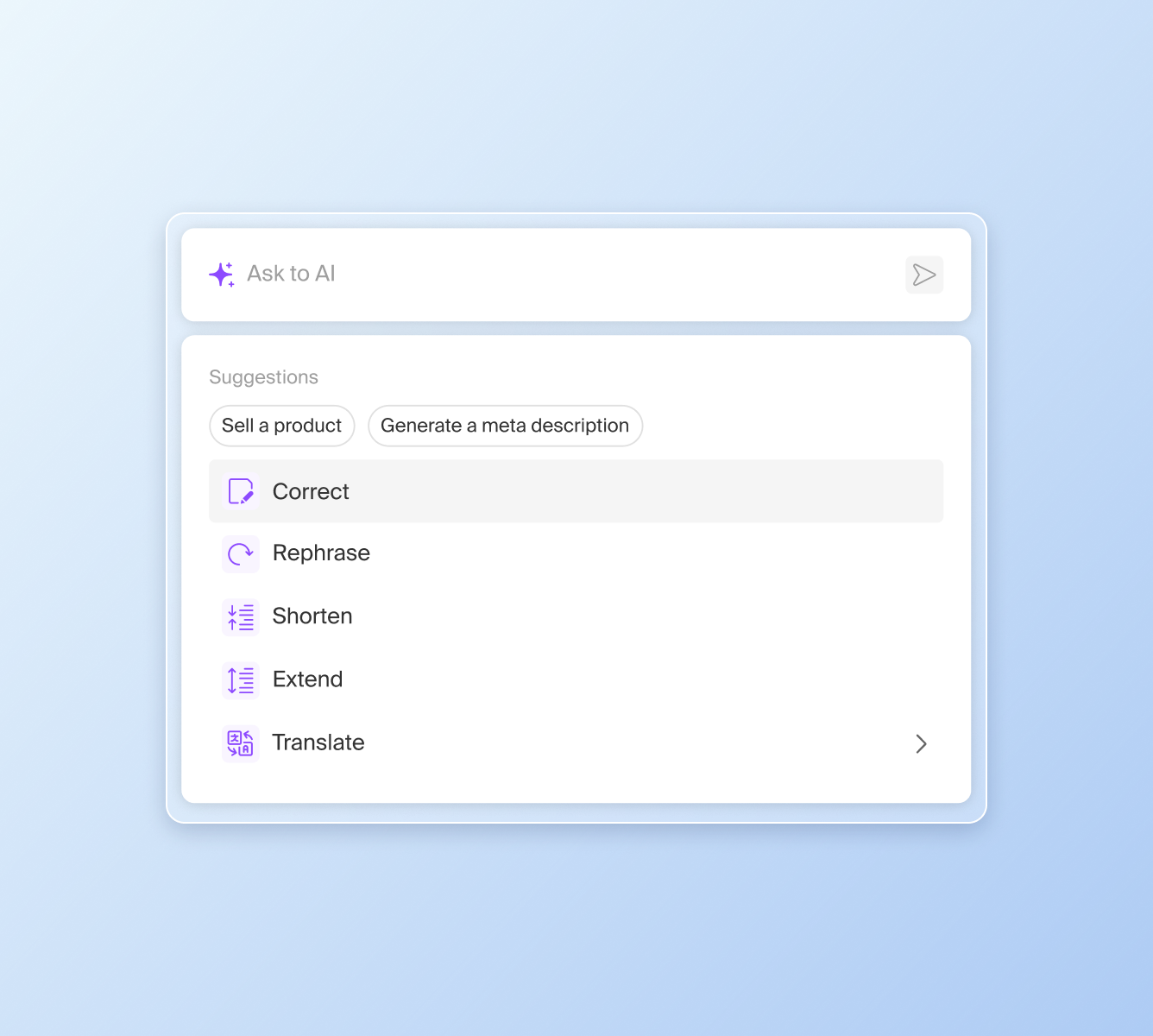
Task: Click the Correct note-and-pencil icon
Action: pyautogui.click(x=241, y=491)
